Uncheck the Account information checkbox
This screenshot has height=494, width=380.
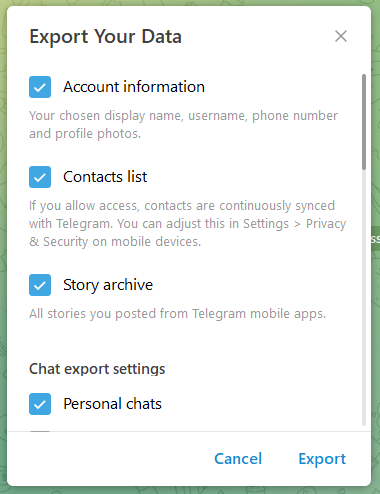[40, 87]
